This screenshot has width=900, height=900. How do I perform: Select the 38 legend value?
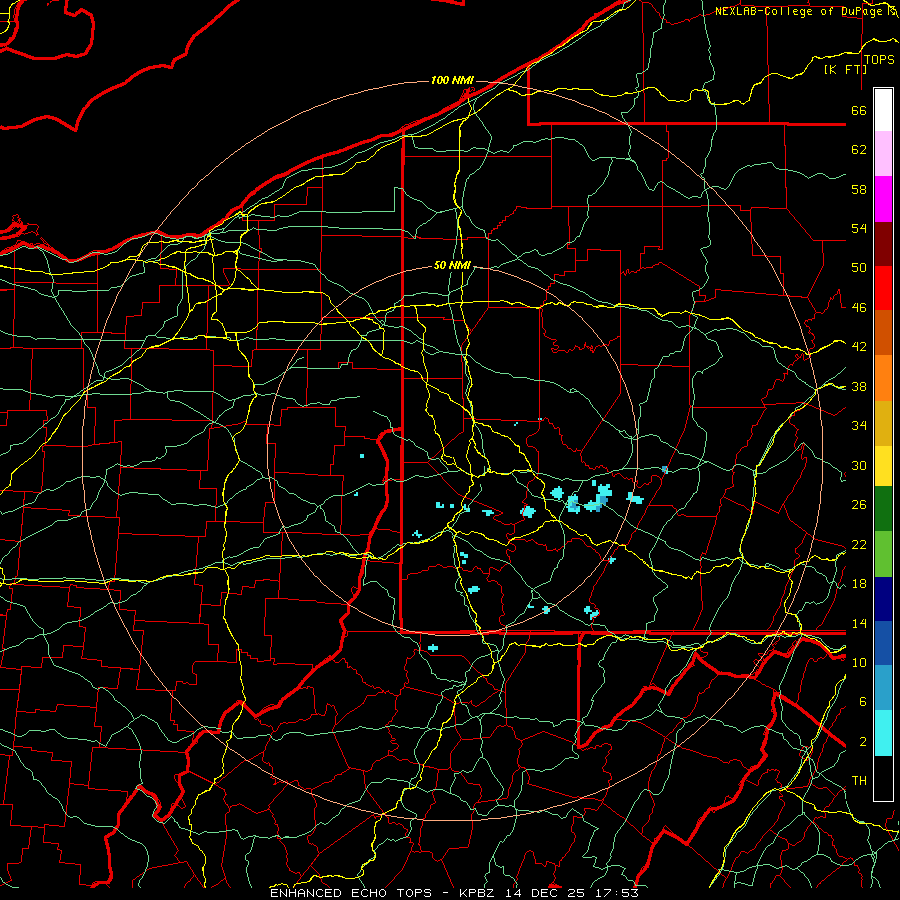tap(859, 386)
